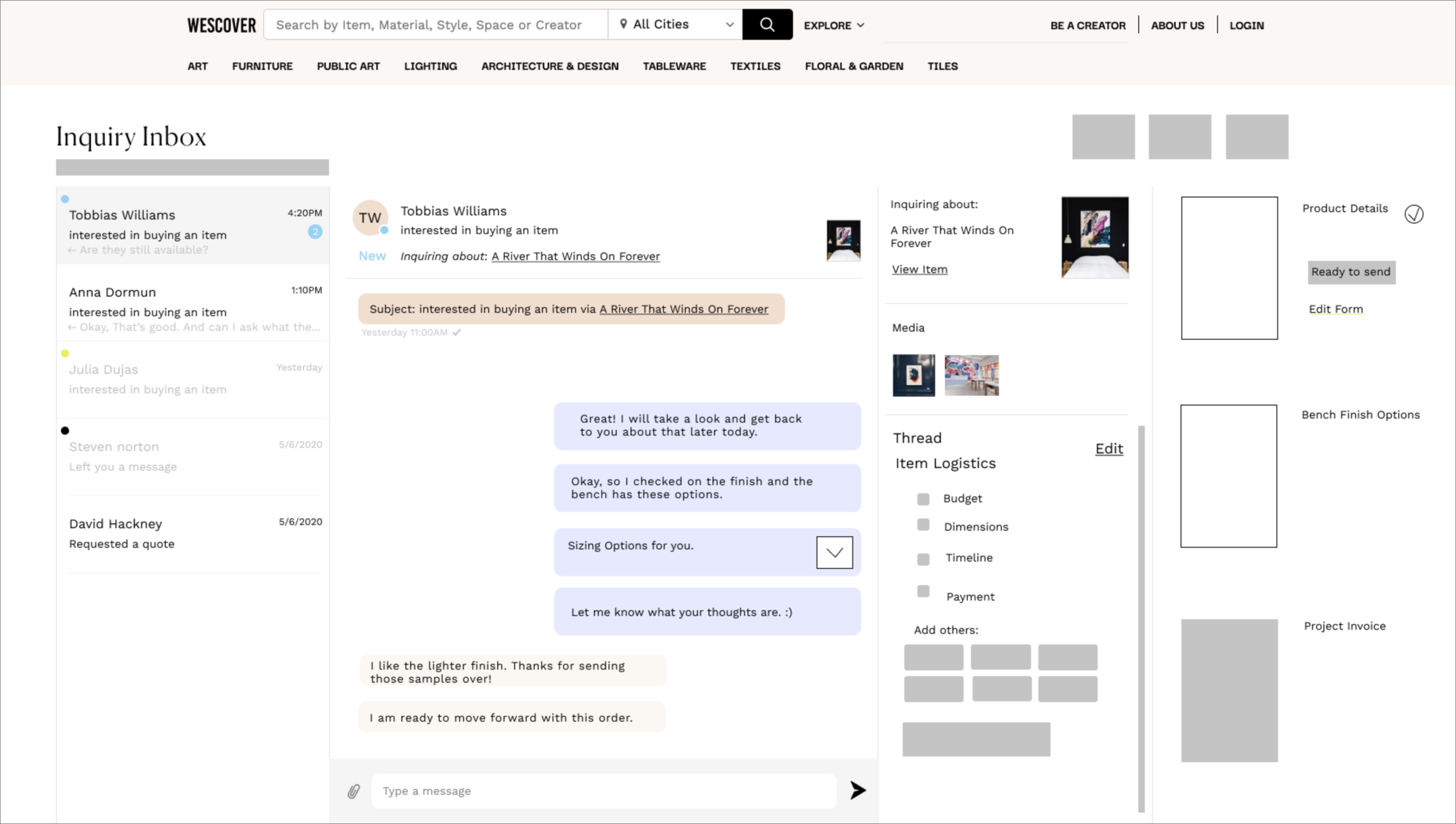Click View Item link
1456x824 pixels.
tap(920, 270)
